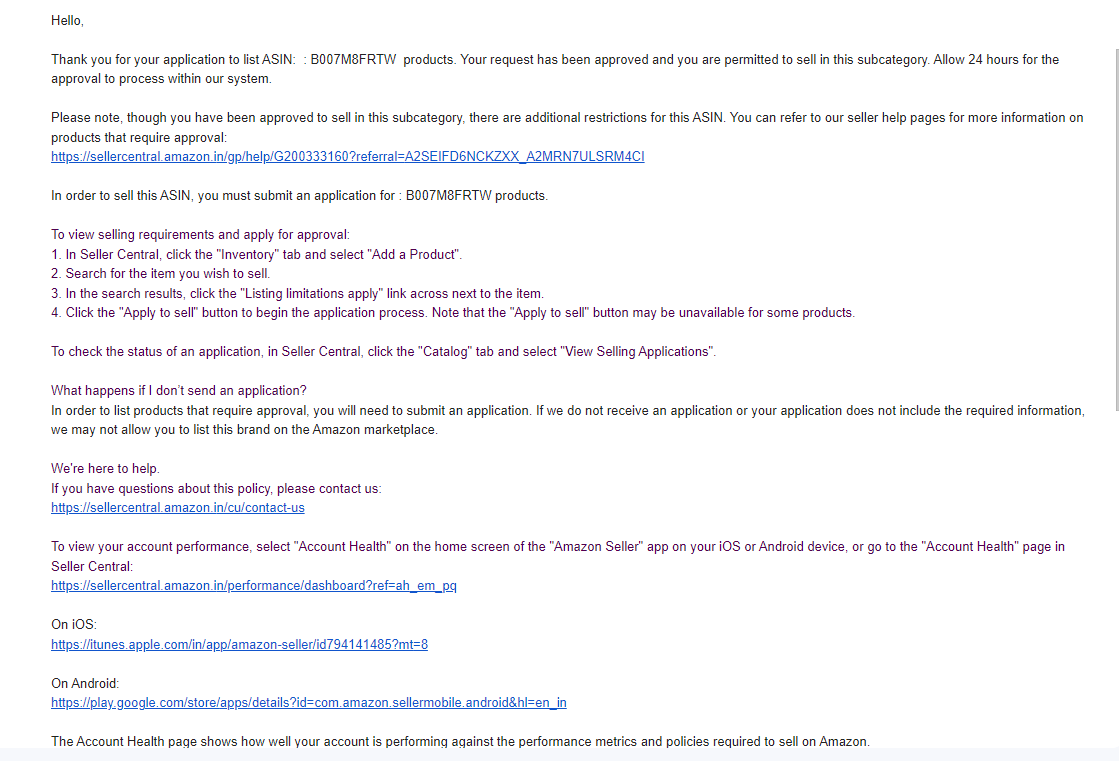This screenshot has height=761, width=1119.
Task: Click the "View Selling Applications" status line
Action: tap(383, 351)
